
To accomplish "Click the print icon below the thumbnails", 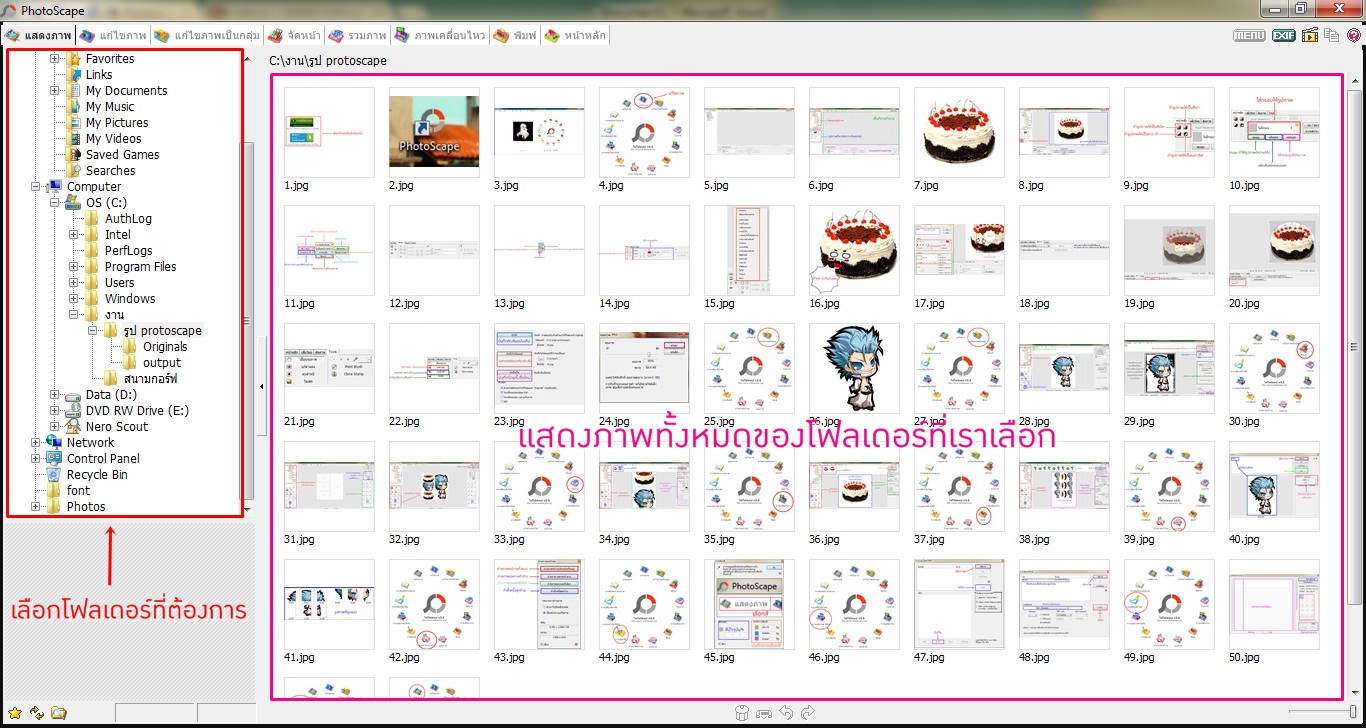I will coord(764,713).
